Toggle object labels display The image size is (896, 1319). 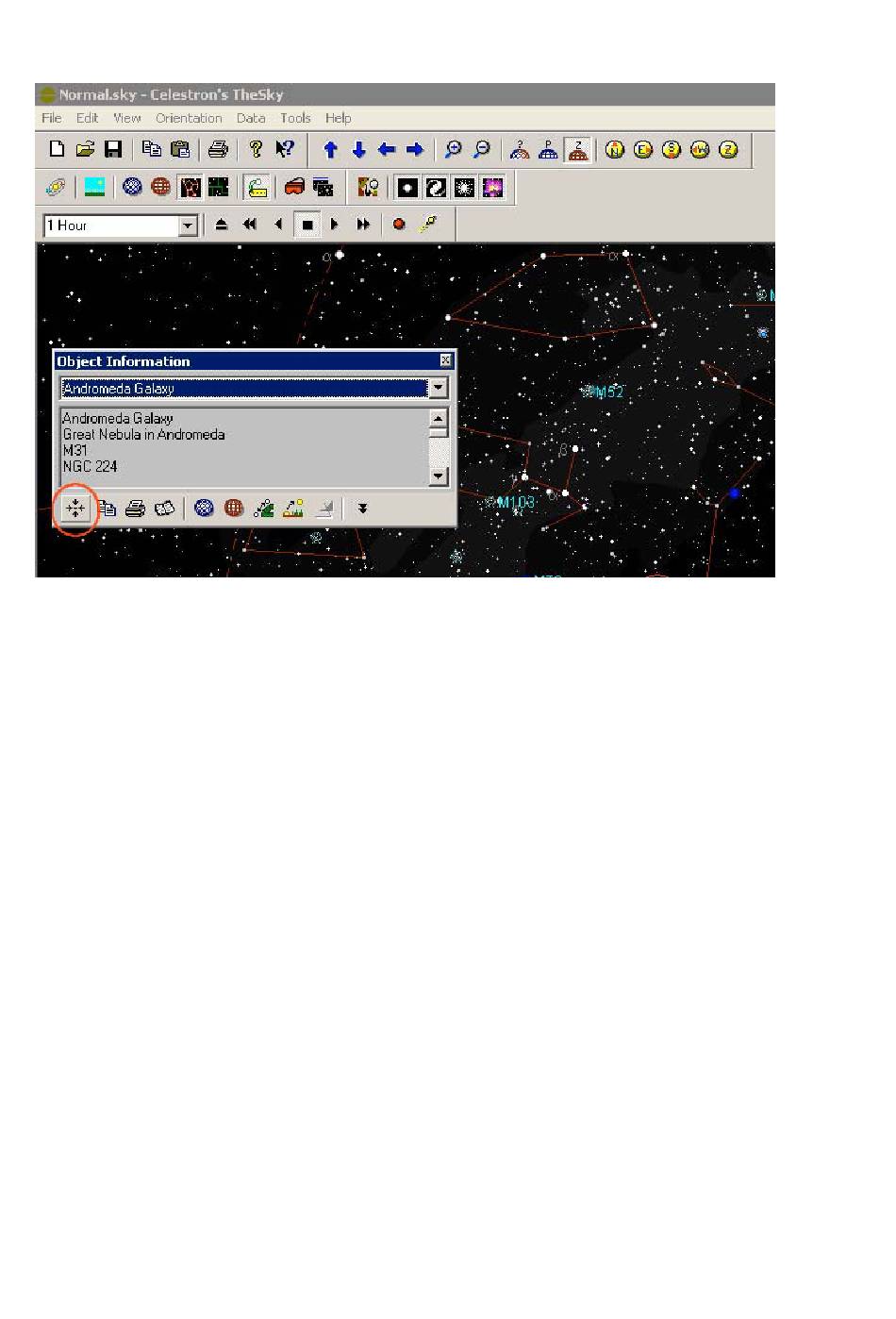pos(257,187)
